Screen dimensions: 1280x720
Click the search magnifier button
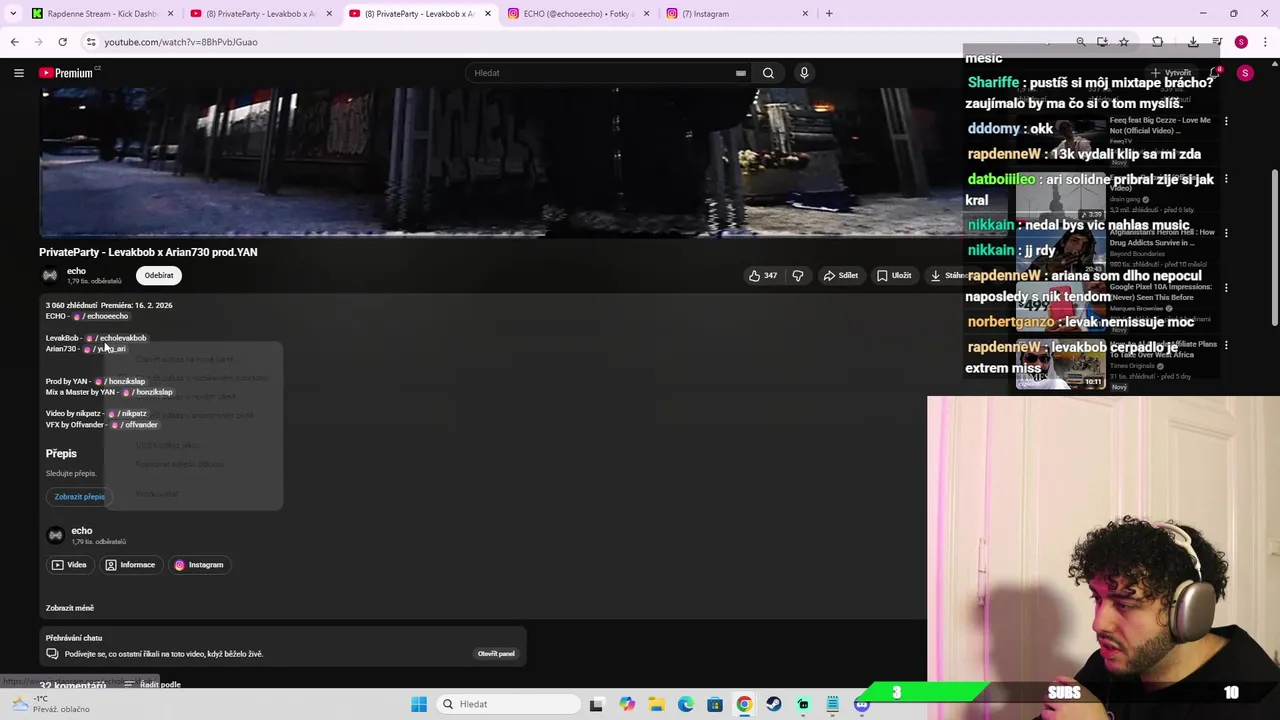pos(768,73)
